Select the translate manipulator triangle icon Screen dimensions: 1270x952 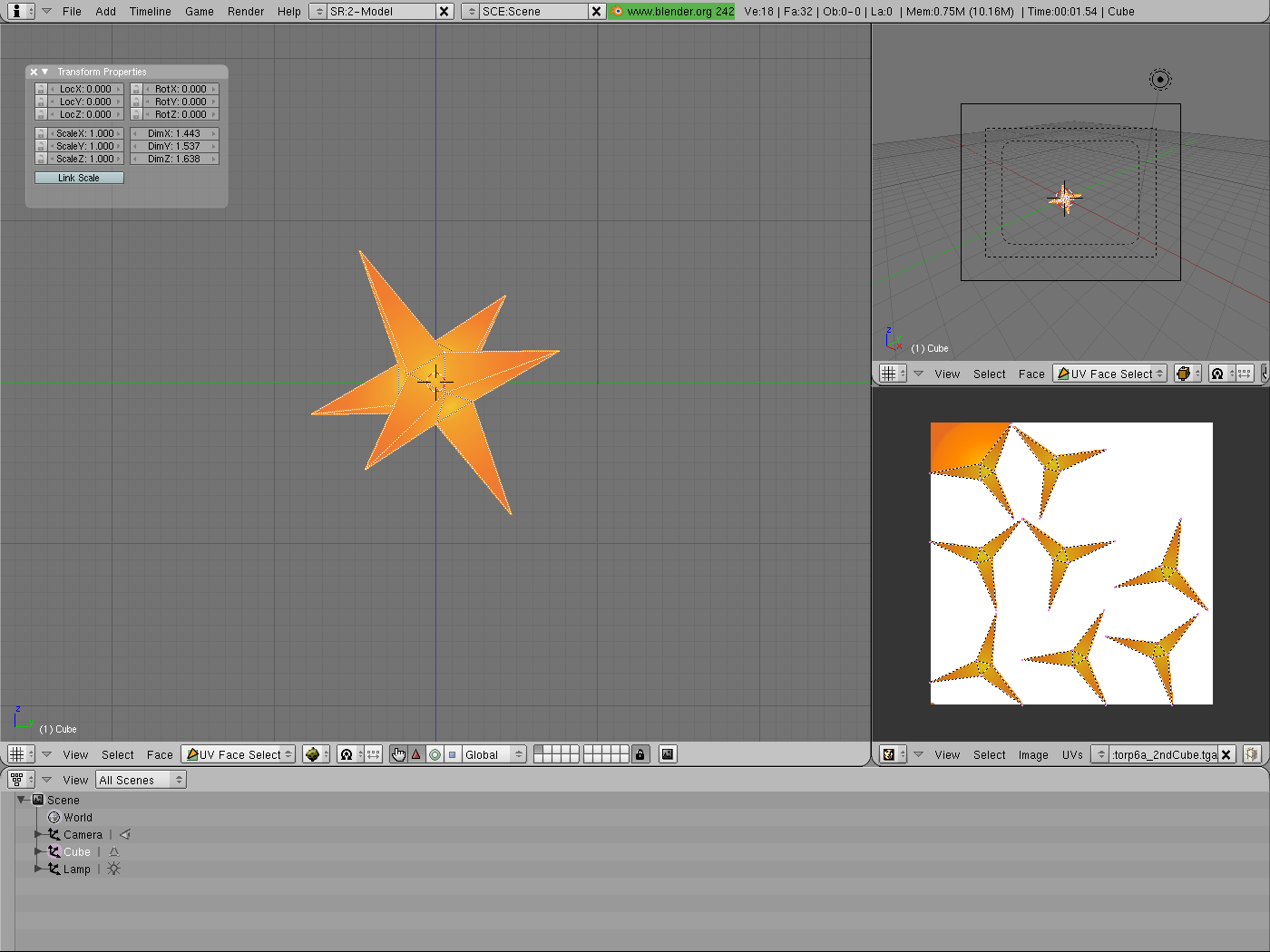[416, 754]
